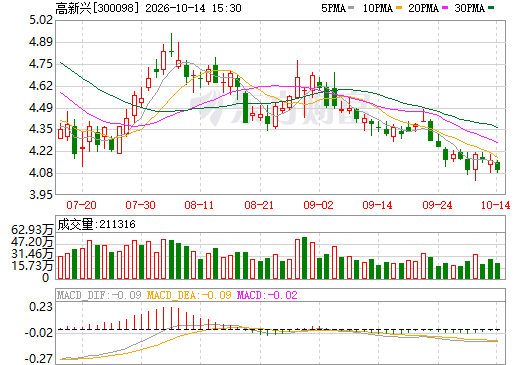Click the MACD_DEA orange indicator label
This screenshot has width=520, height=365.
click(189, 295)
